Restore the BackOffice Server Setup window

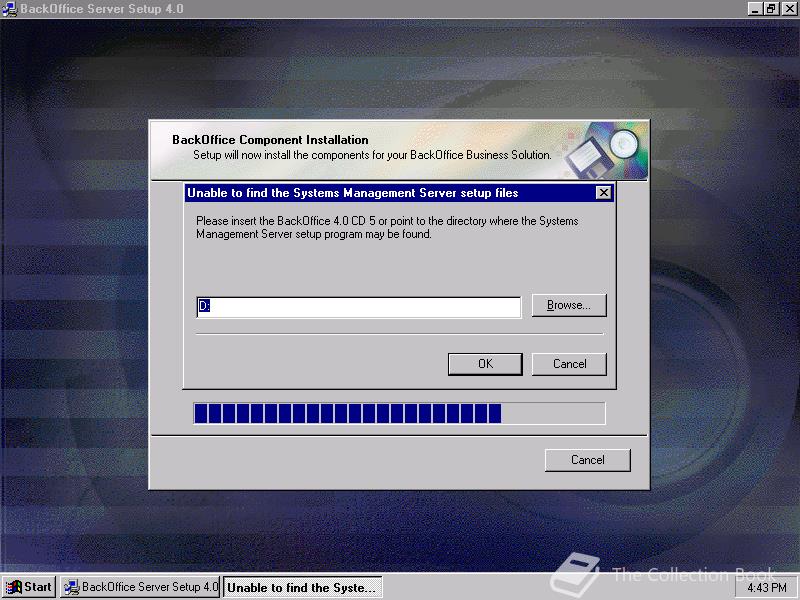(x=771, y=9)
